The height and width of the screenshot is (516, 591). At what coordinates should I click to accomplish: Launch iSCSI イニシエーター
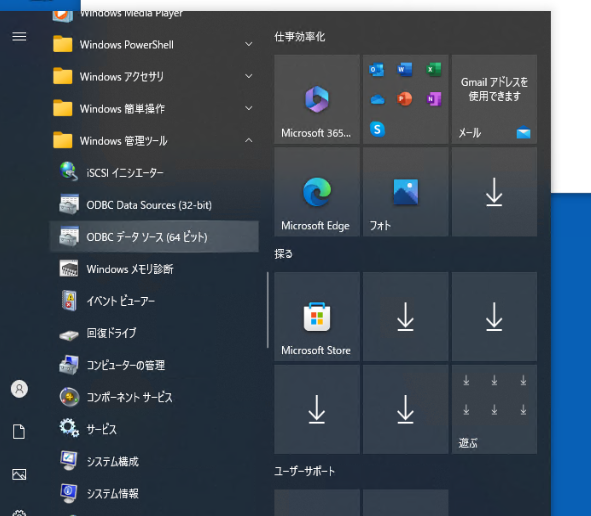click(154, 173)
